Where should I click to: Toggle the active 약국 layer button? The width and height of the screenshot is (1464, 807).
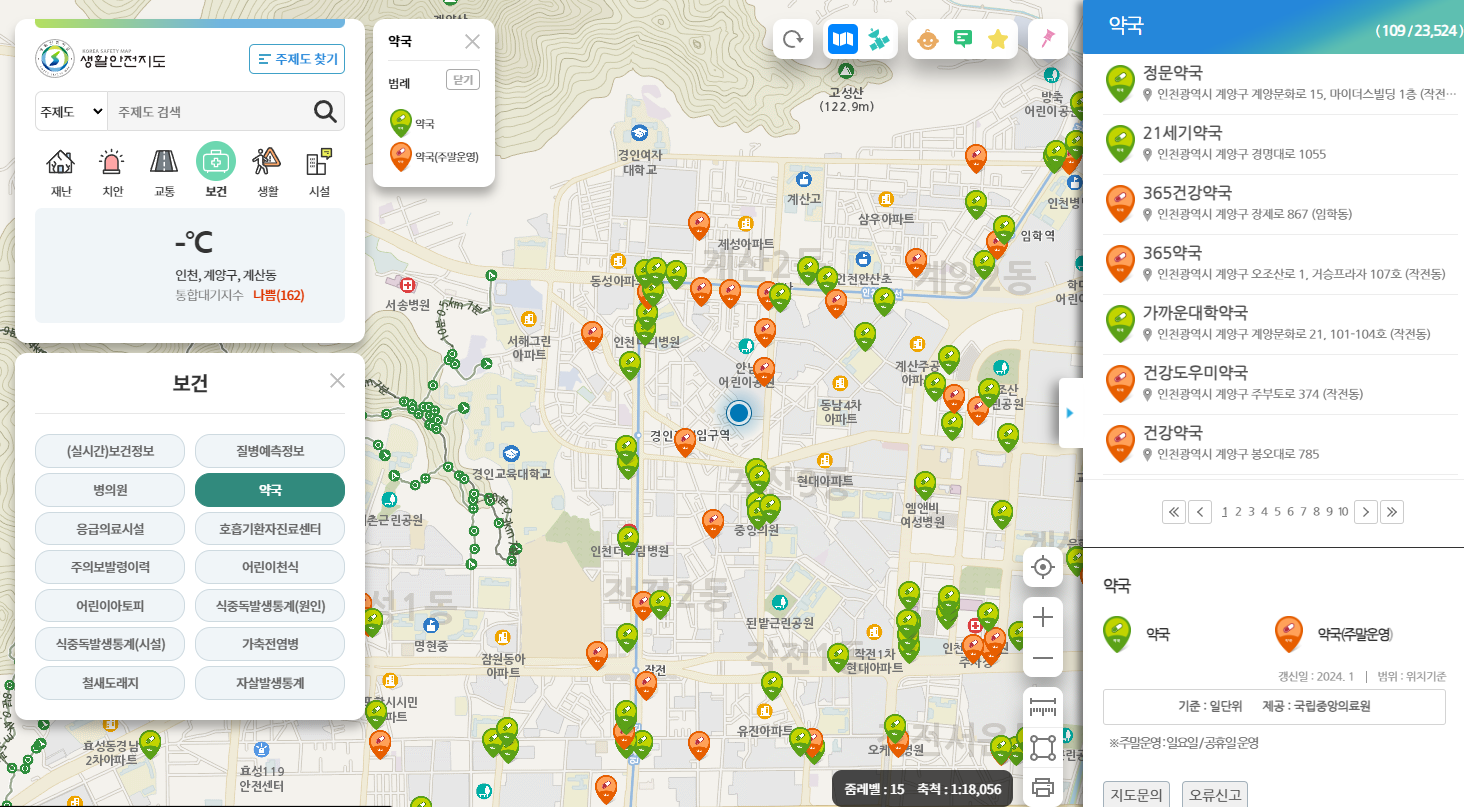[270, 490]
